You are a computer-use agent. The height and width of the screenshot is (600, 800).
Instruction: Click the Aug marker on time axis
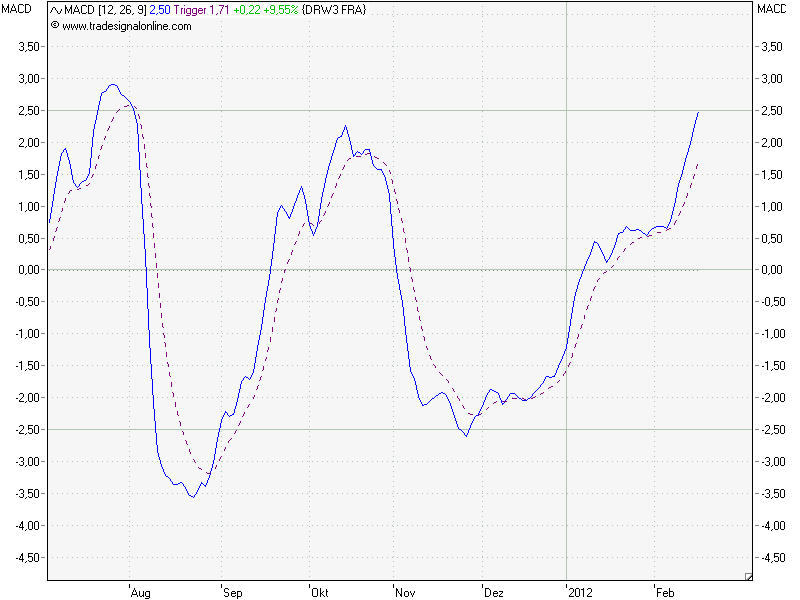[x=140, y=592]
